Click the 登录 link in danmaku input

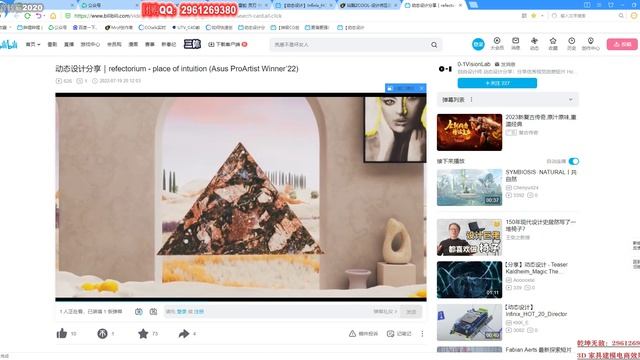182,311
